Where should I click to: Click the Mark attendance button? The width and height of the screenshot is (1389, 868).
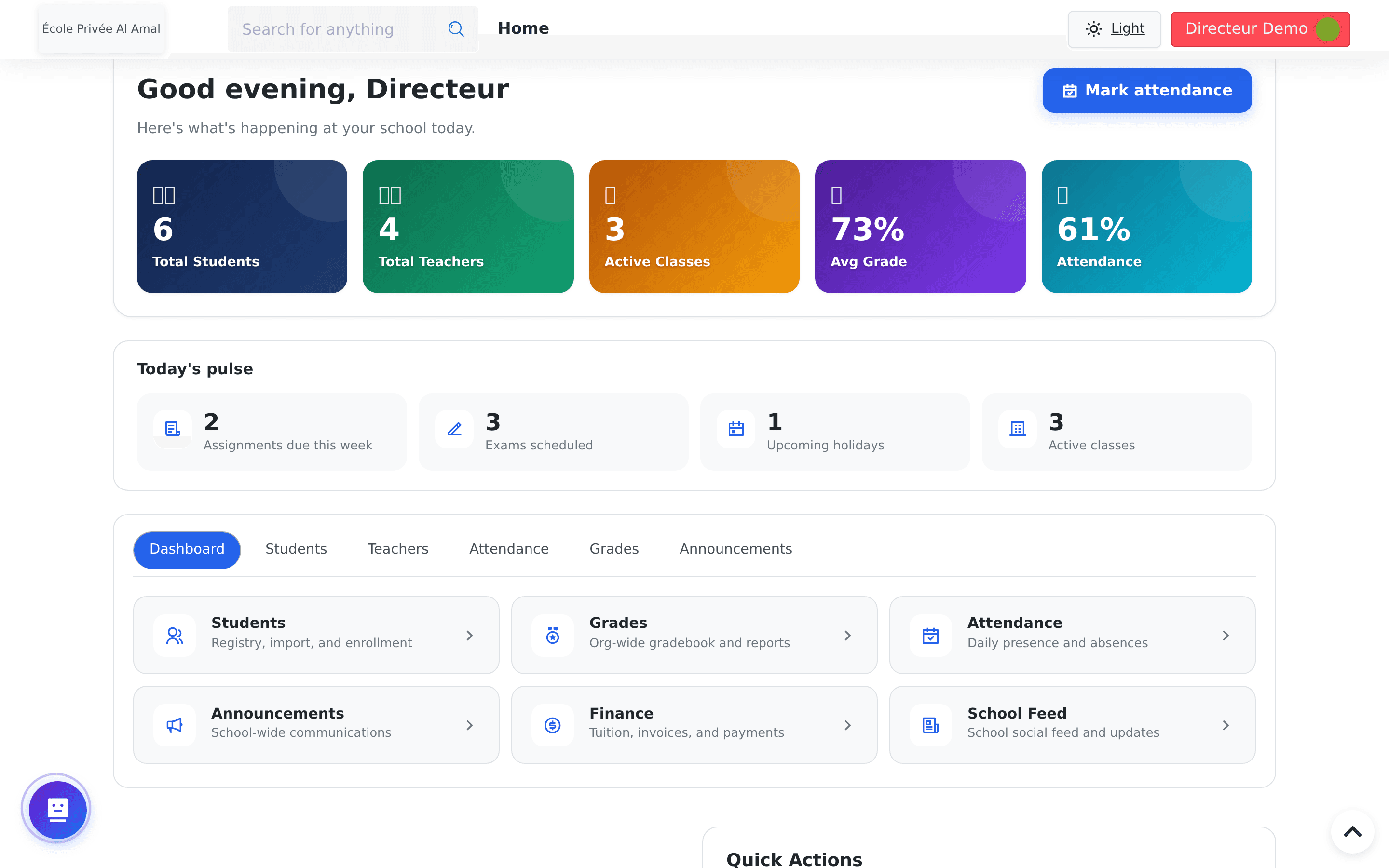click(x=1147, y=91)
